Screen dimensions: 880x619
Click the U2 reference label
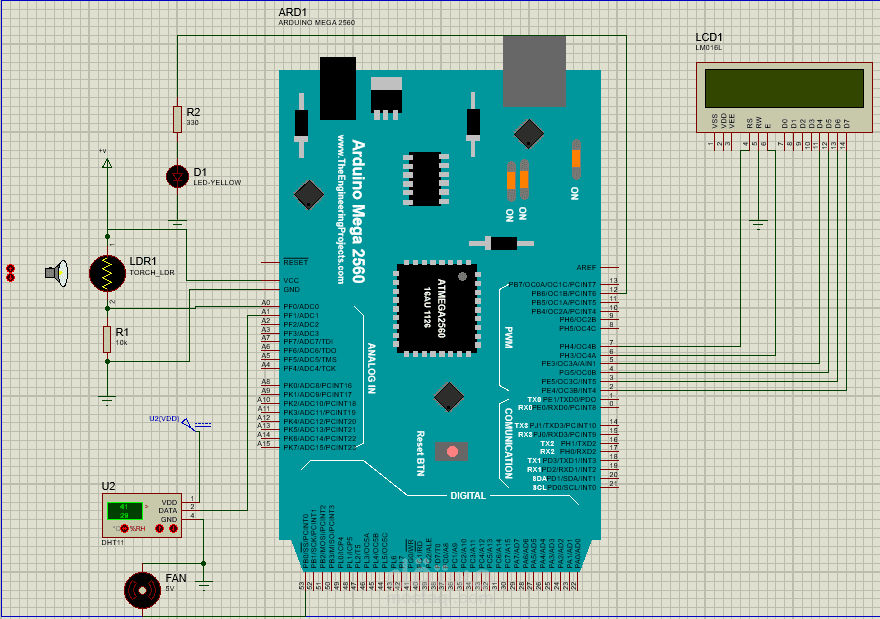[x=108, y=486]
